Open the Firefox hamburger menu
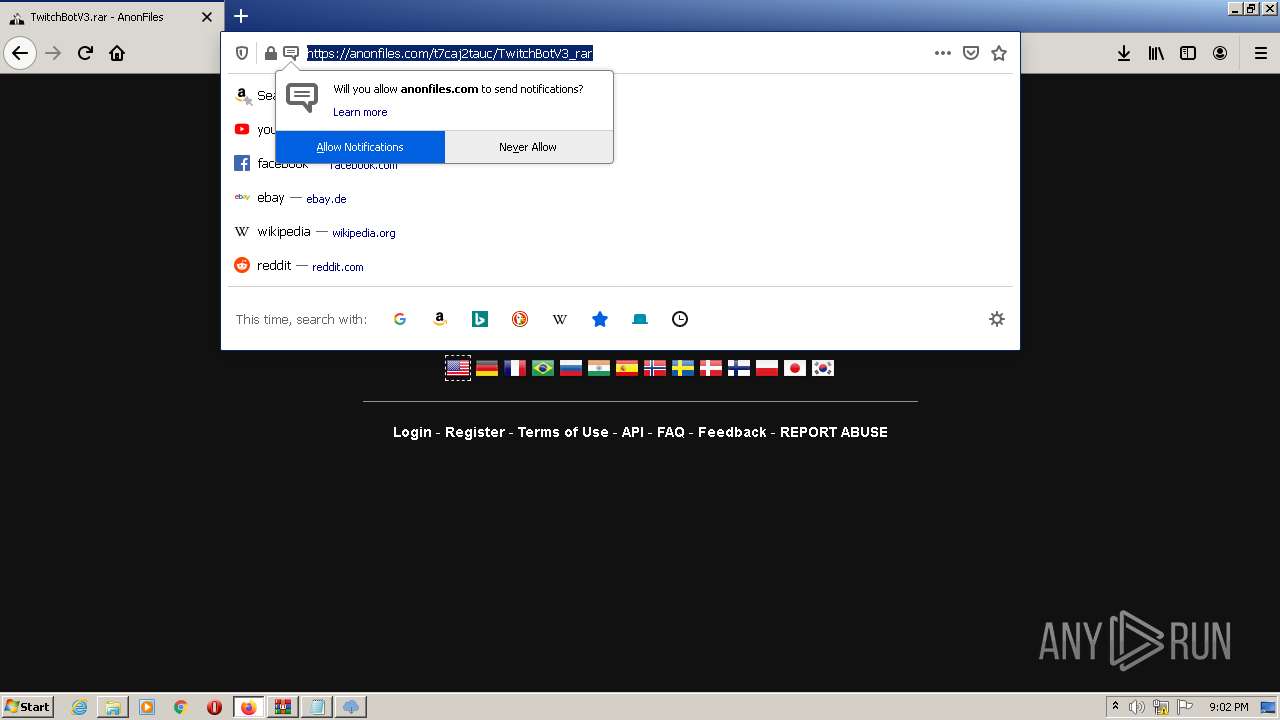Viewport: 1280px width, 720px height. click(1261, 53)
